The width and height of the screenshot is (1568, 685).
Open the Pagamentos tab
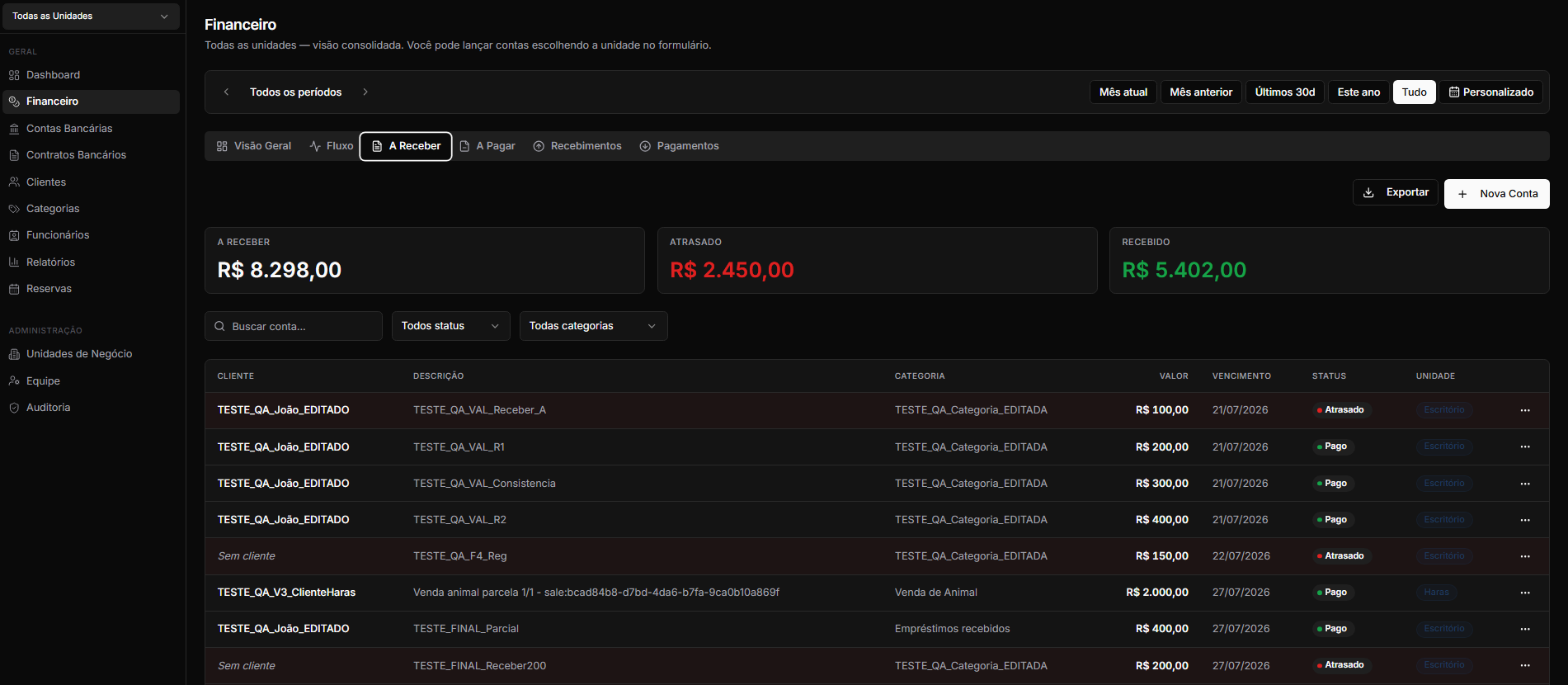coord(680,146)
